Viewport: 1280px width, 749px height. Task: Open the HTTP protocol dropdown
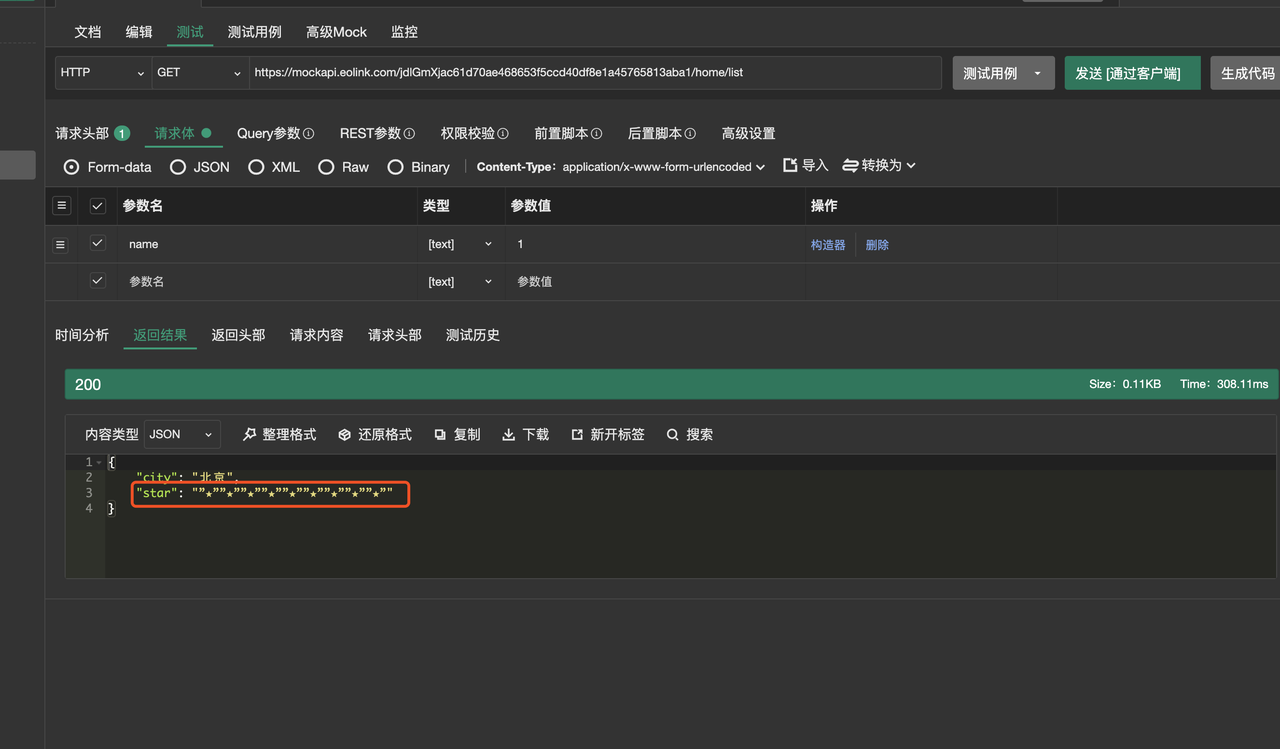tap(103, 73)
